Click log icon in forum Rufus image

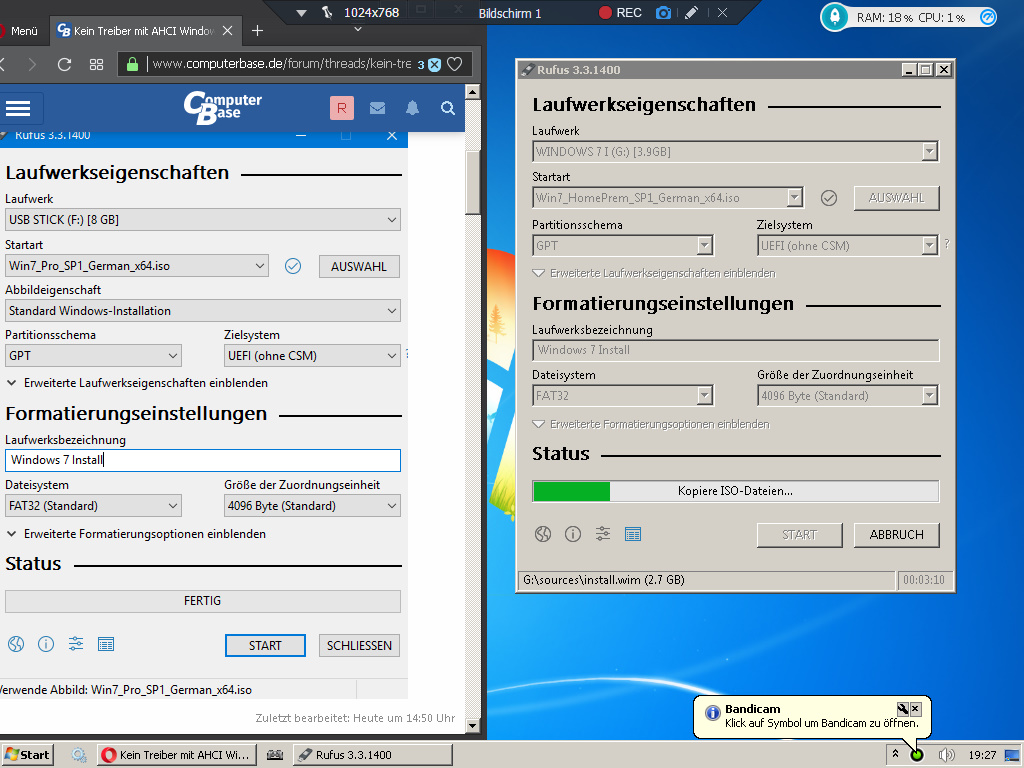pyautogui.click(x=106, y=645)
